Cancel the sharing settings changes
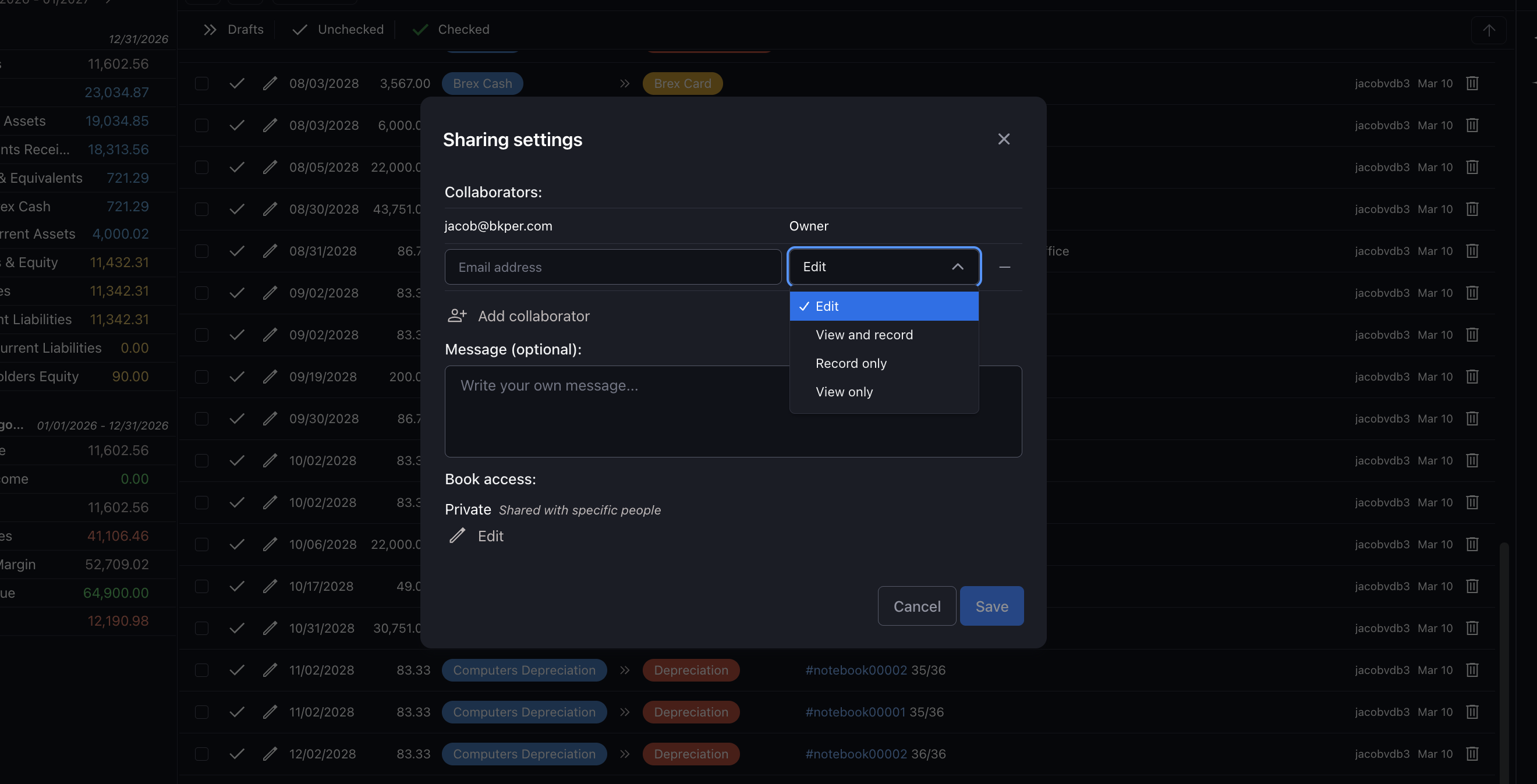The image size is (1537, 784). tap(916, 606)
